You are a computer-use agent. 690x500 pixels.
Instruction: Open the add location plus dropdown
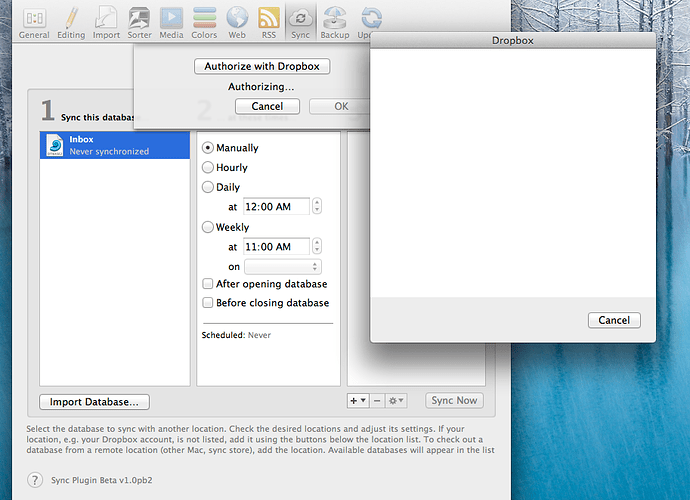358,401
